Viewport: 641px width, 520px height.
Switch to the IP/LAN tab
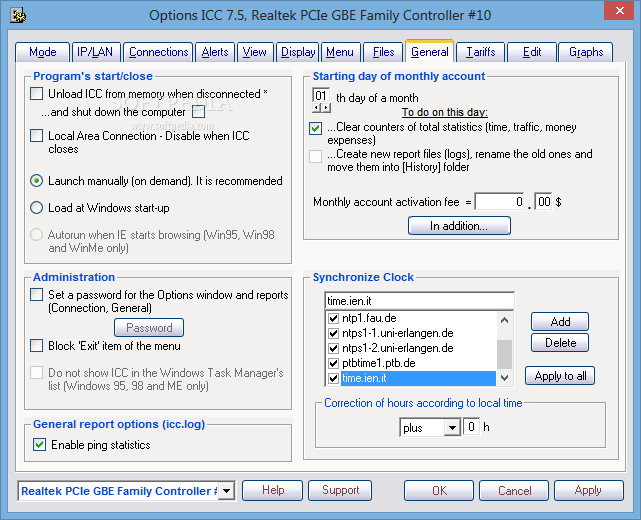point(95,52)
